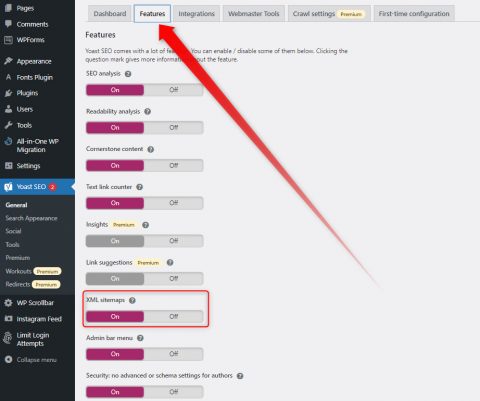Open the Plugins menu in sidebar
The height and width of the screenshot is (401, 480).
pyautogui.click(x=27, y=93)
